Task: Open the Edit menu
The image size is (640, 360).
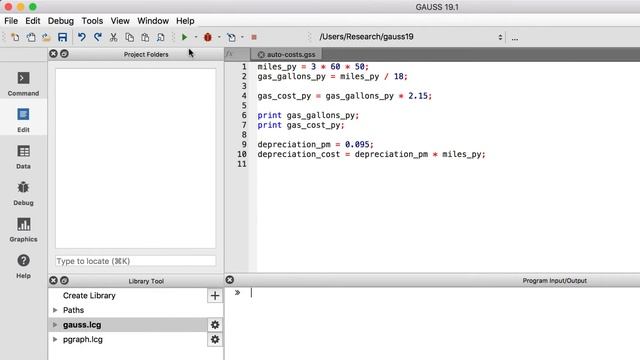Action: pos(33,21)
